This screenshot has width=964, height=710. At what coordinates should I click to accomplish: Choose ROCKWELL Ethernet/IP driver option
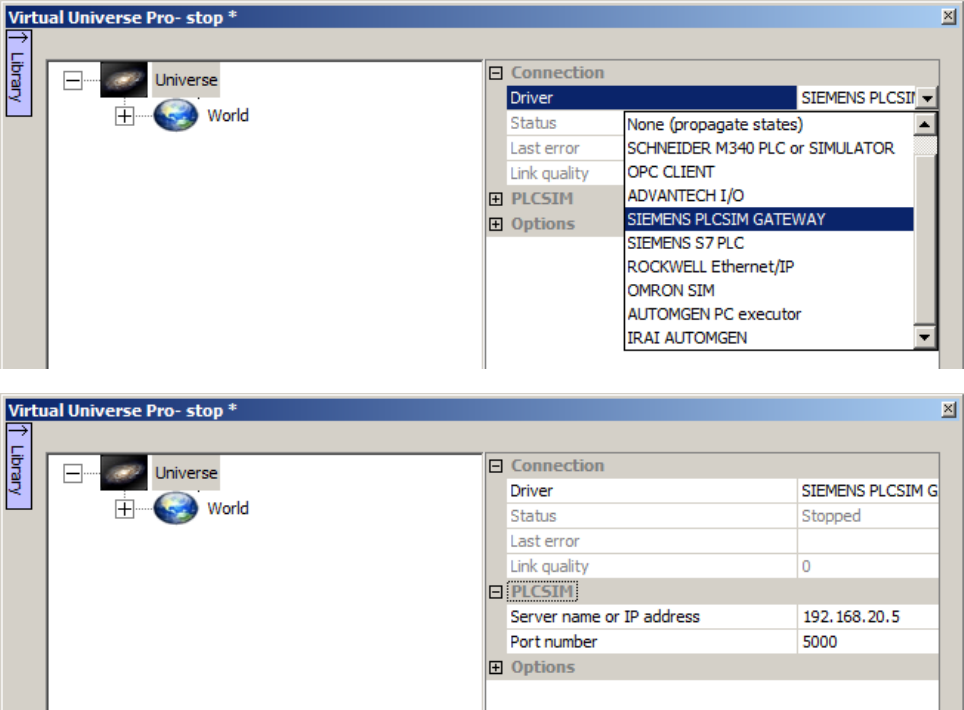click(x=769, y=267)
